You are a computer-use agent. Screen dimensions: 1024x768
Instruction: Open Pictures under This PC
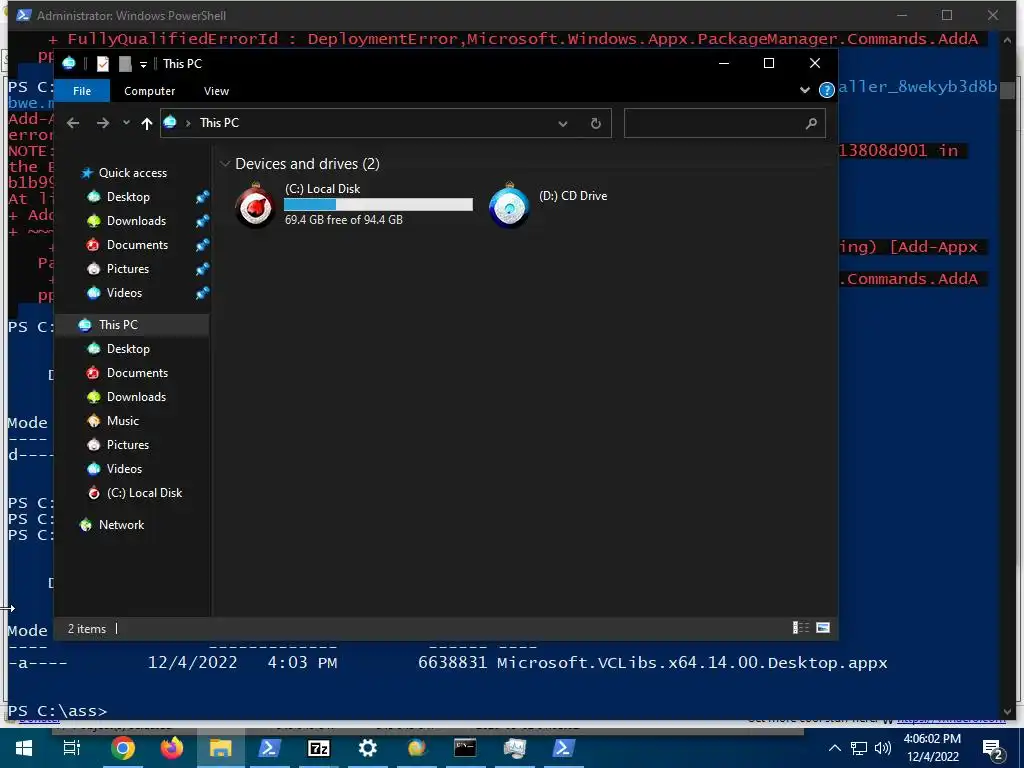pos(127,445)
